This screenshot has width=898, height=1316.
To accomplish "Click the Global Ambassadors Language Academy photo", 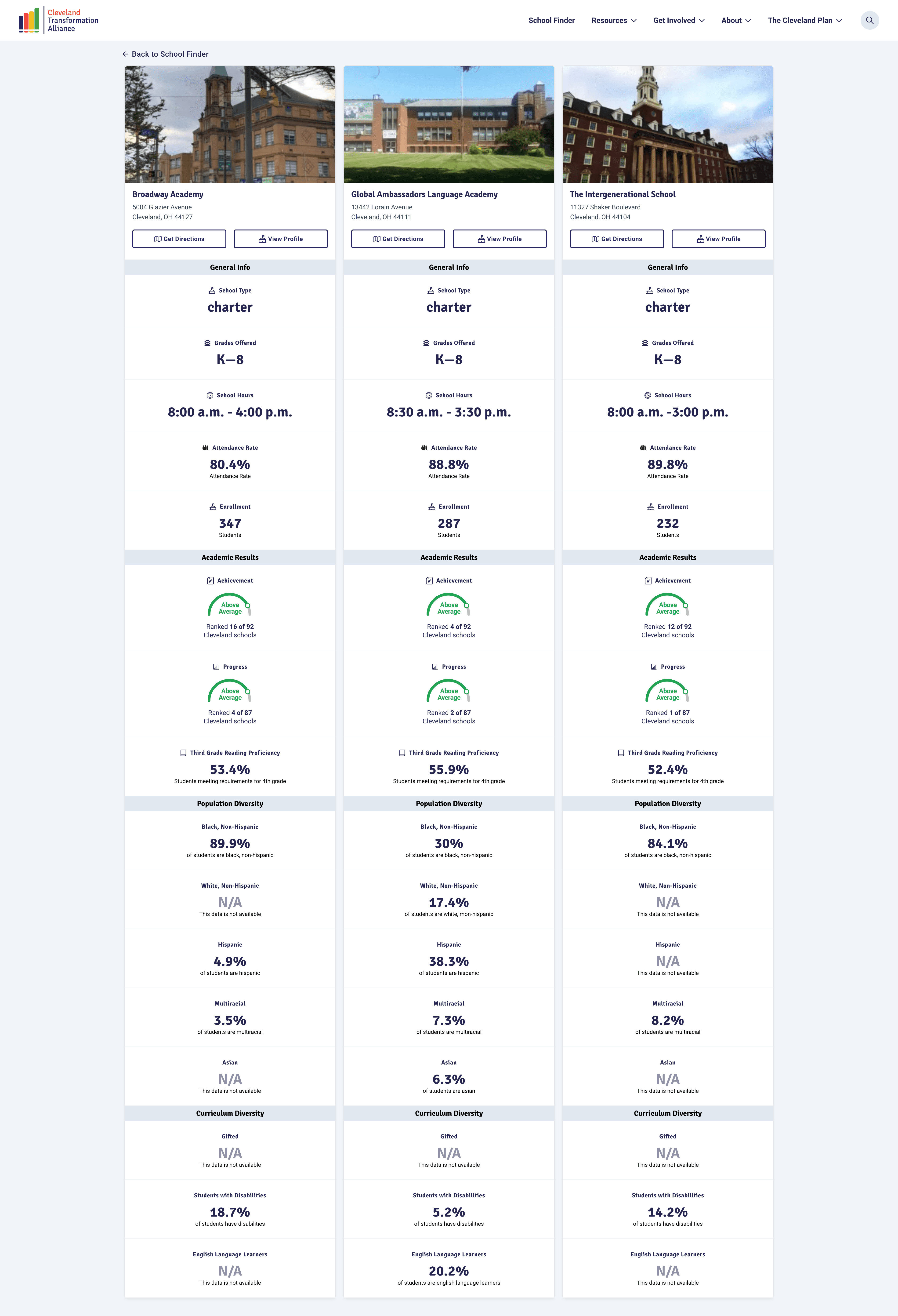I will (449, 124).
